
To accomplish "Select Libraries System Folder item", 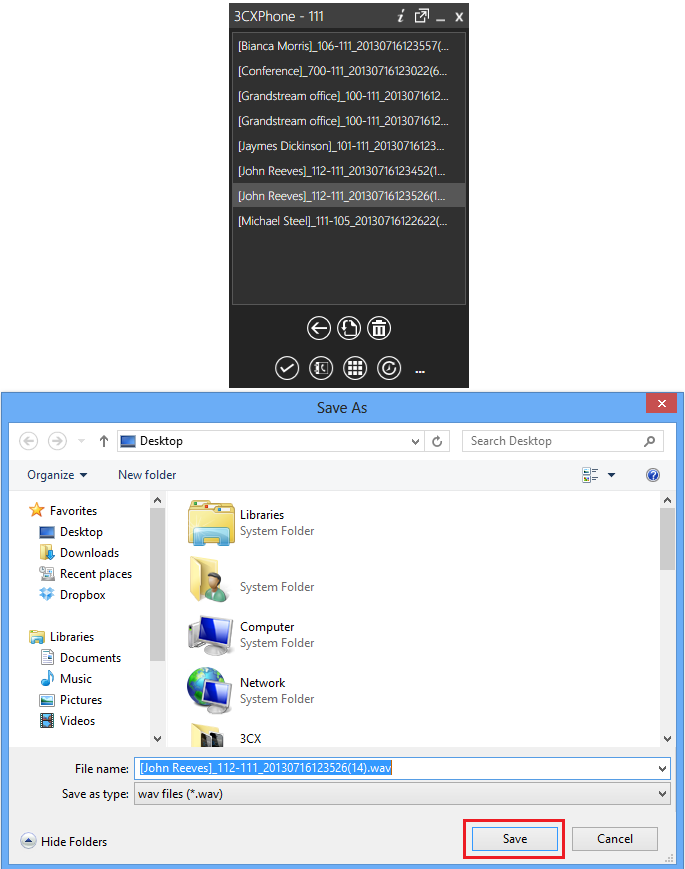I will (251, 523).
